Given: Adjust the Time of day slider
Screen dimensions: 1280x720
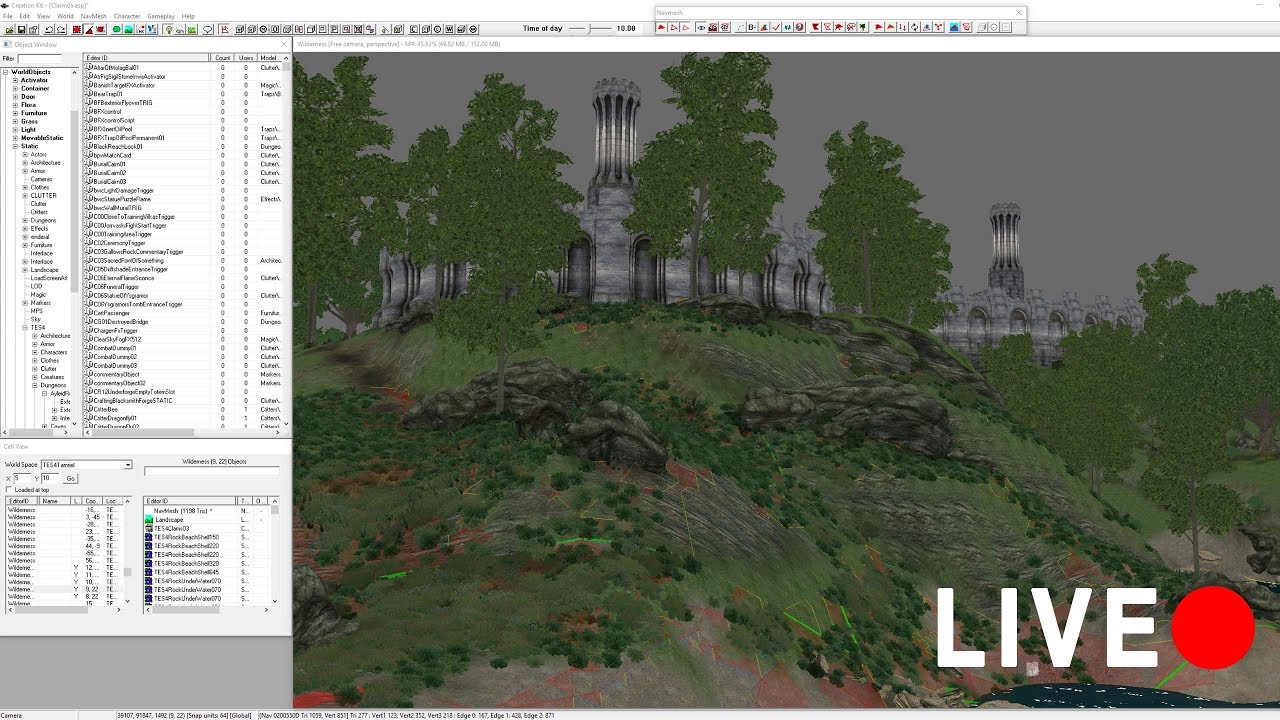Looking at the screenshot, I should [x=592, y=28].
